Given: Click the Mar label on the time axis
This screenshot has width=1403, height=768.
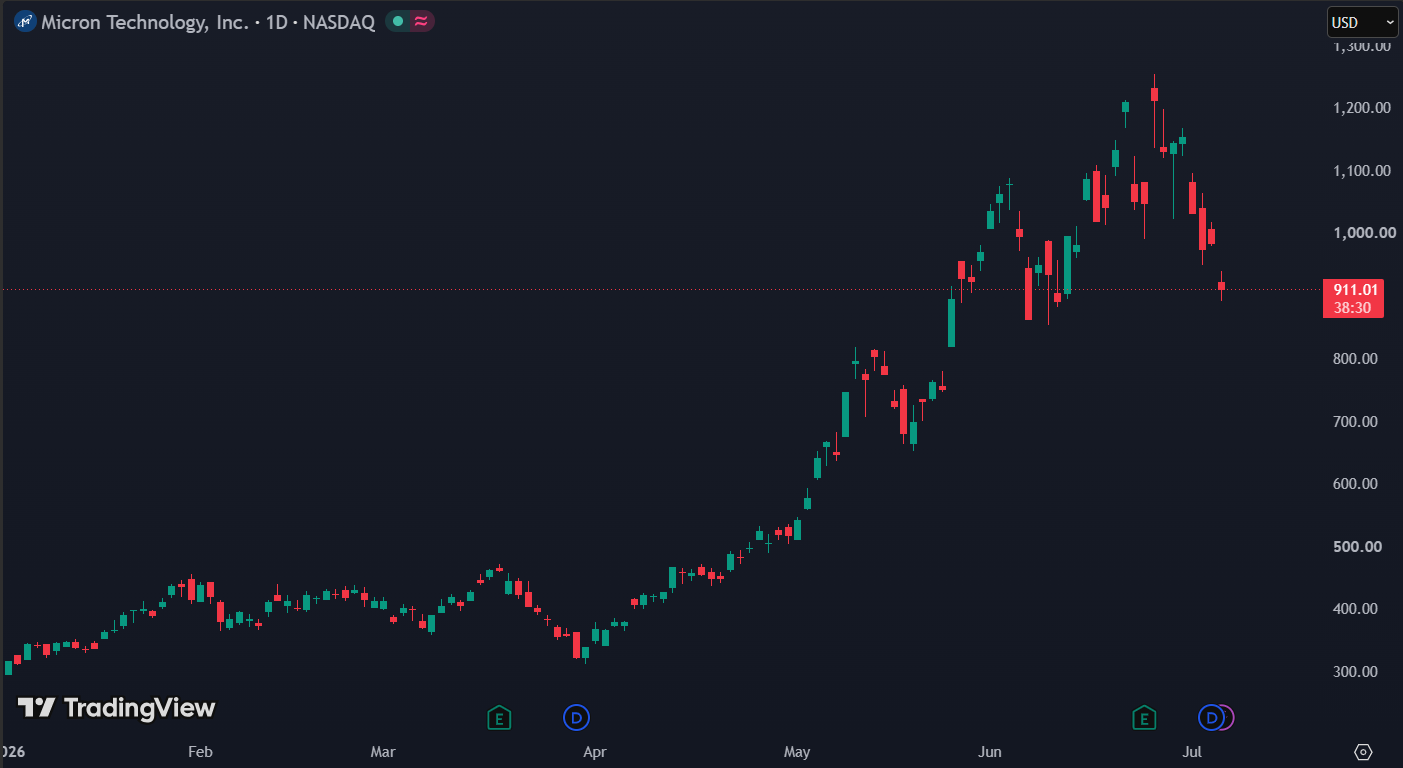Looking at the screenshot, I should click(x=383, y=752).
